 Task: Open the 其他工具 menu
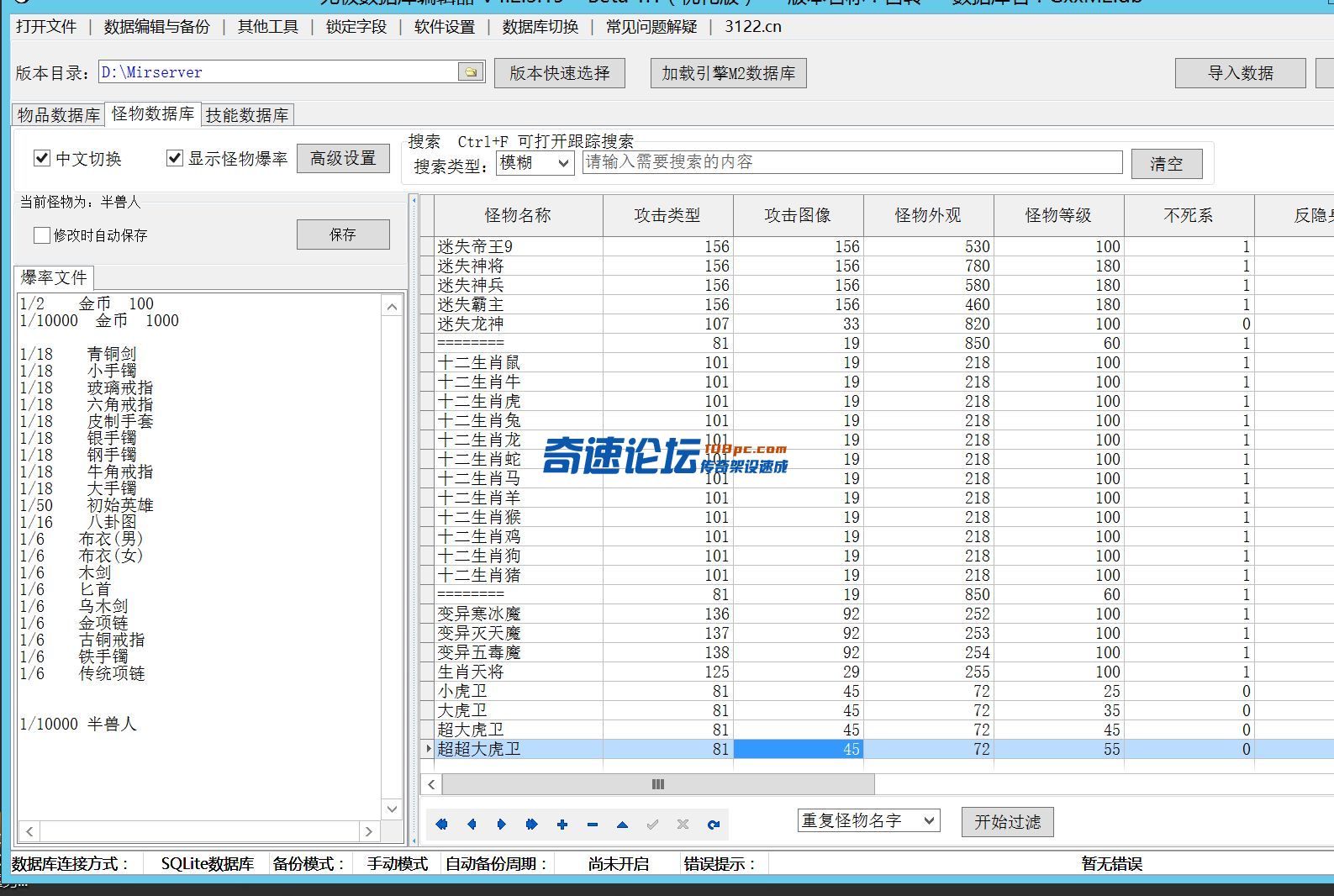click(268, 27)
